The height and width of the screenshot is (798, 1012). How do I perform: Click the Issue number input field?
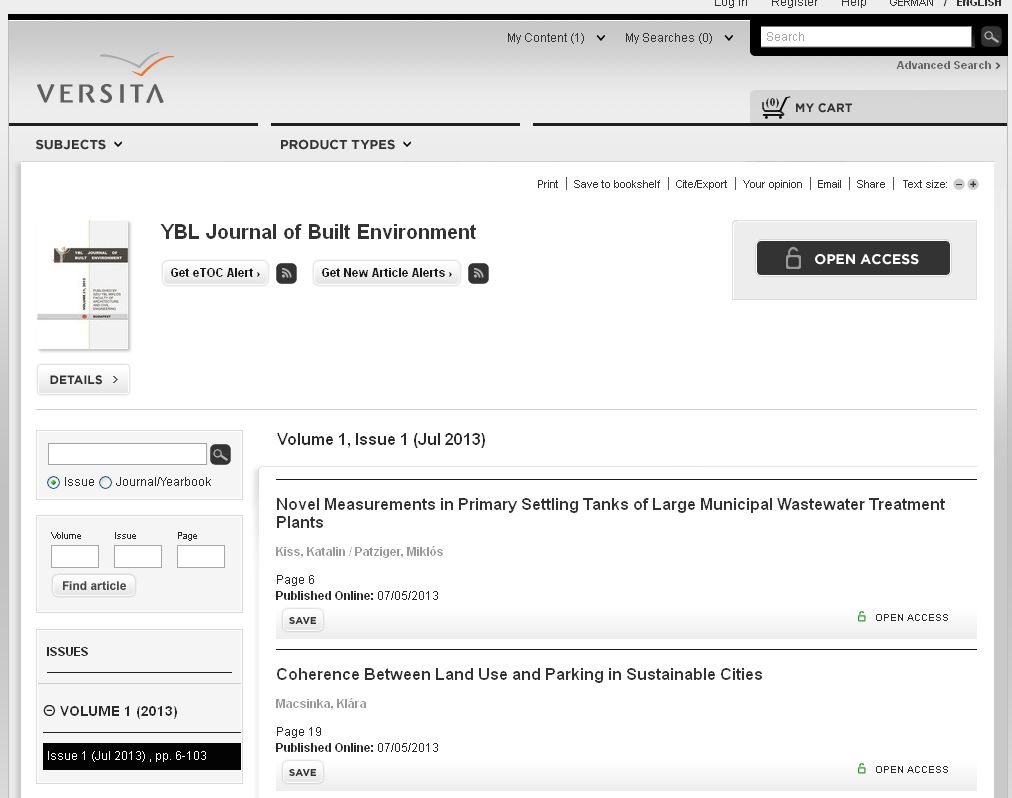[x=137, y=557]
